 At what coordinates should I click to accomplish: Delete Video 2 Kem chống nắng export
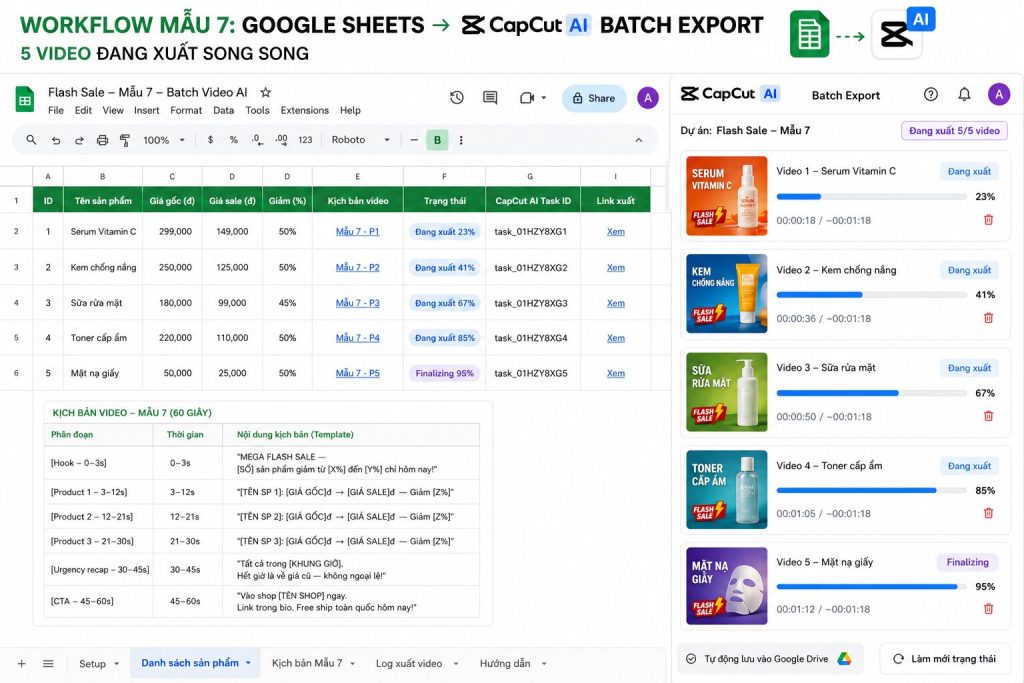tap(988, 318)
